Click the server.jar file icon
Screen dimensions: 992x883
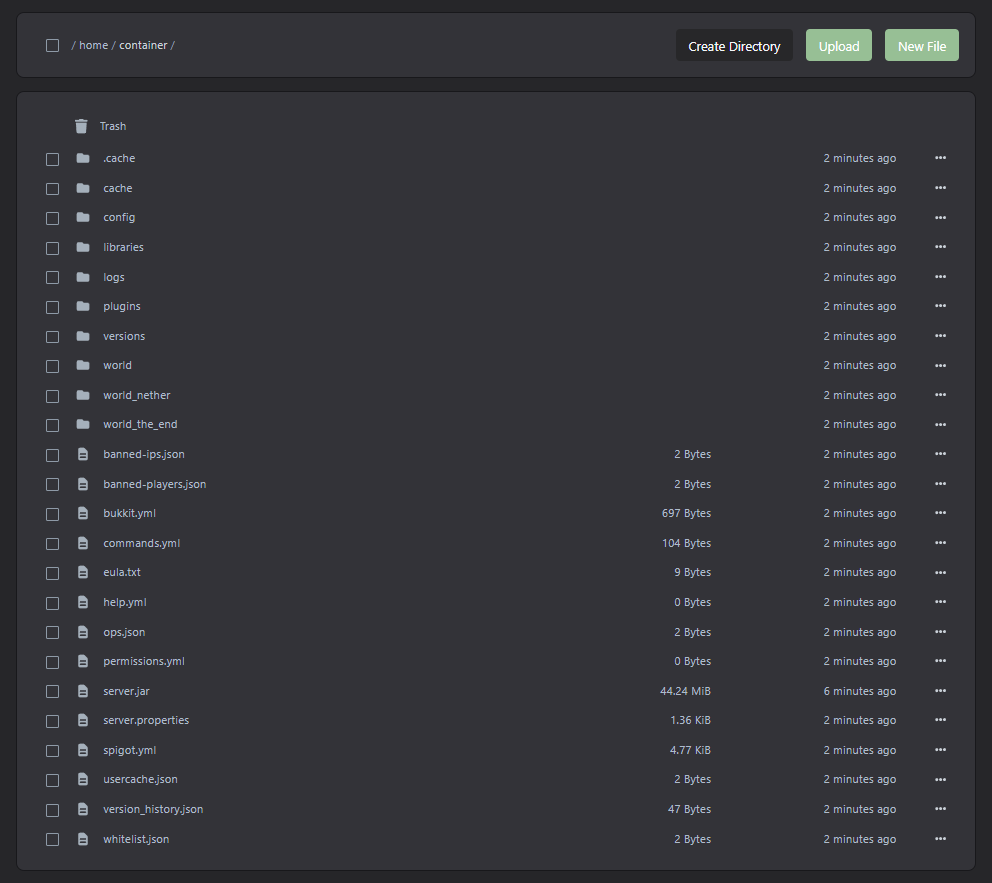pos(83,691)
